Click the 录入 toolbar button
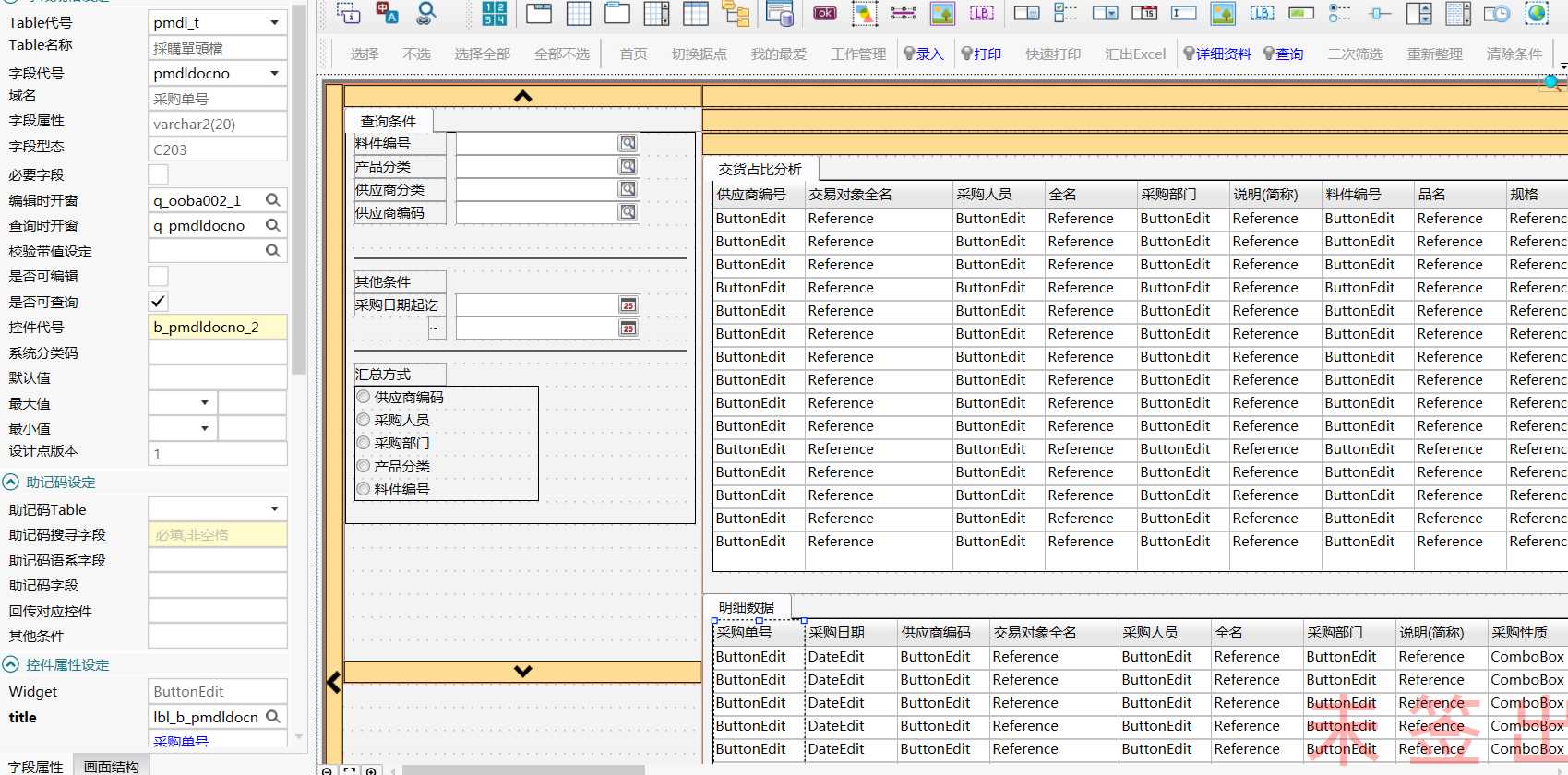 pyautogui.click(x=924, y=54)
